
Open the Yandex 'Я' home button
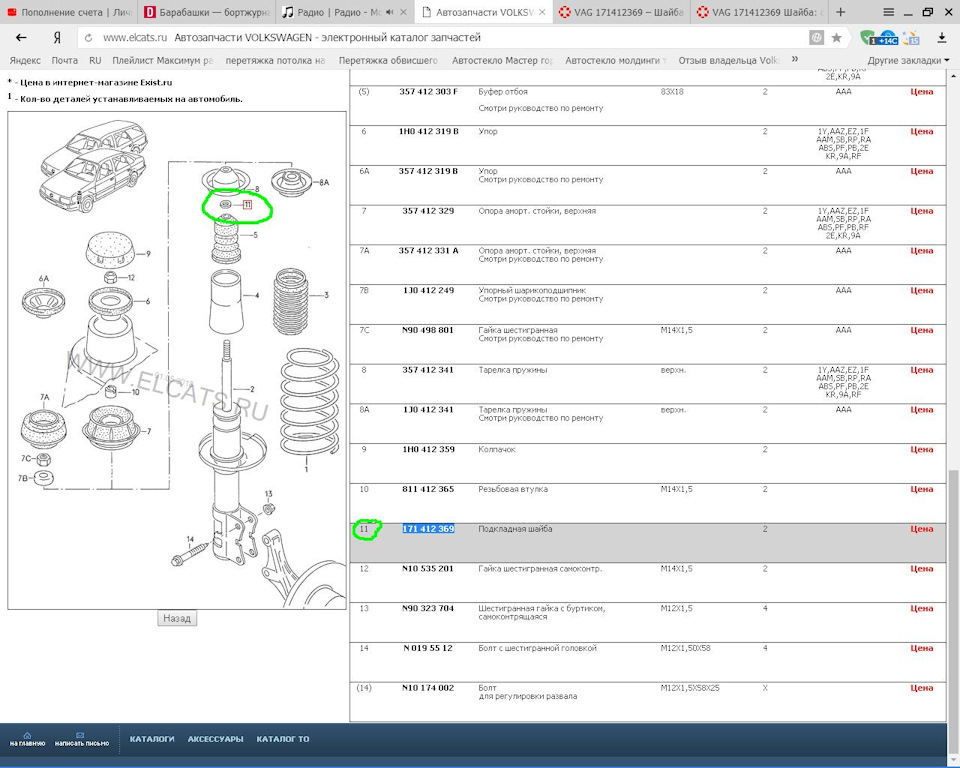[x=57, y=37]
